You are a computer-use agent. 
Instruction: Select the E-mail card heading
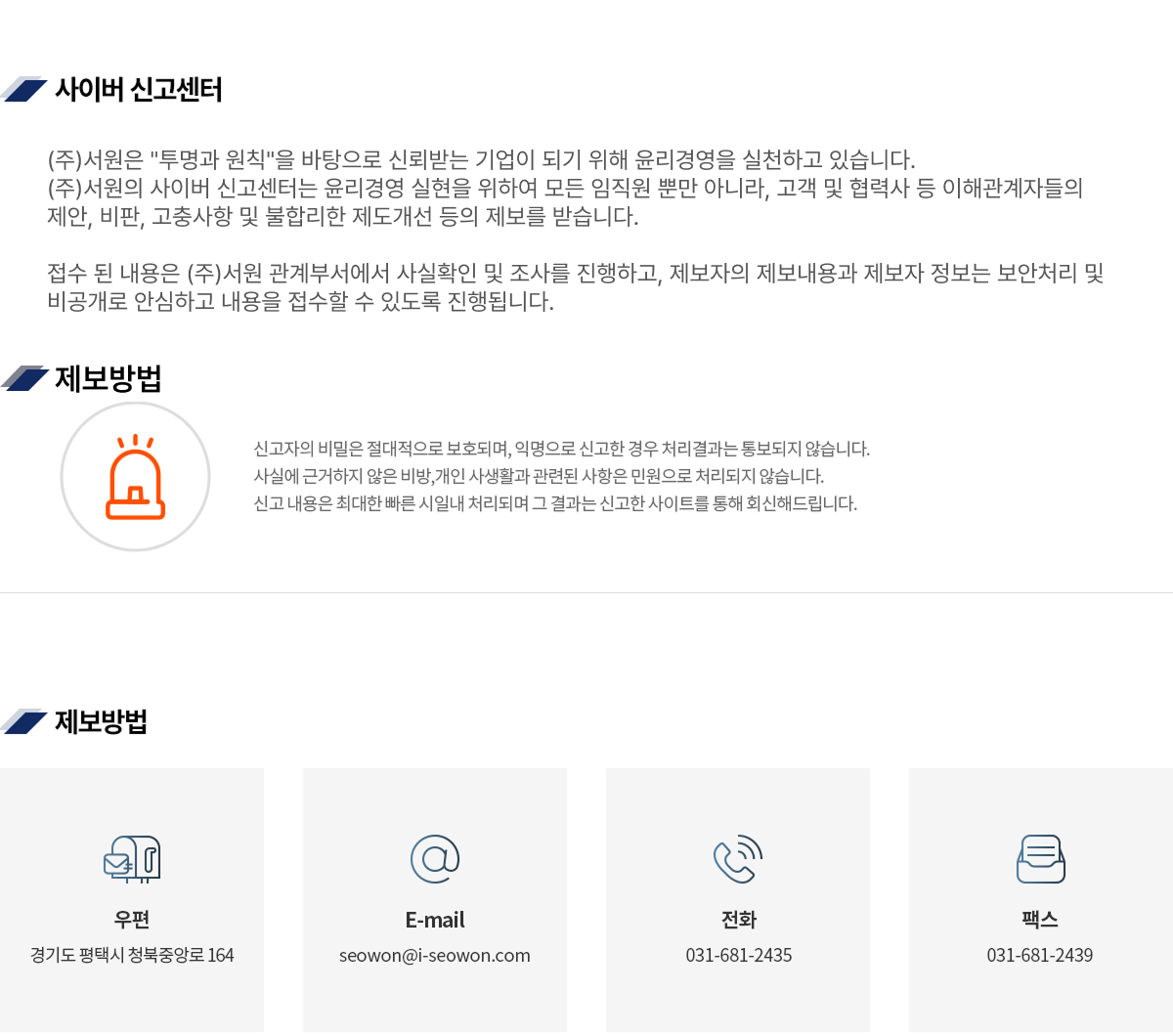click(x=435, y=920)
